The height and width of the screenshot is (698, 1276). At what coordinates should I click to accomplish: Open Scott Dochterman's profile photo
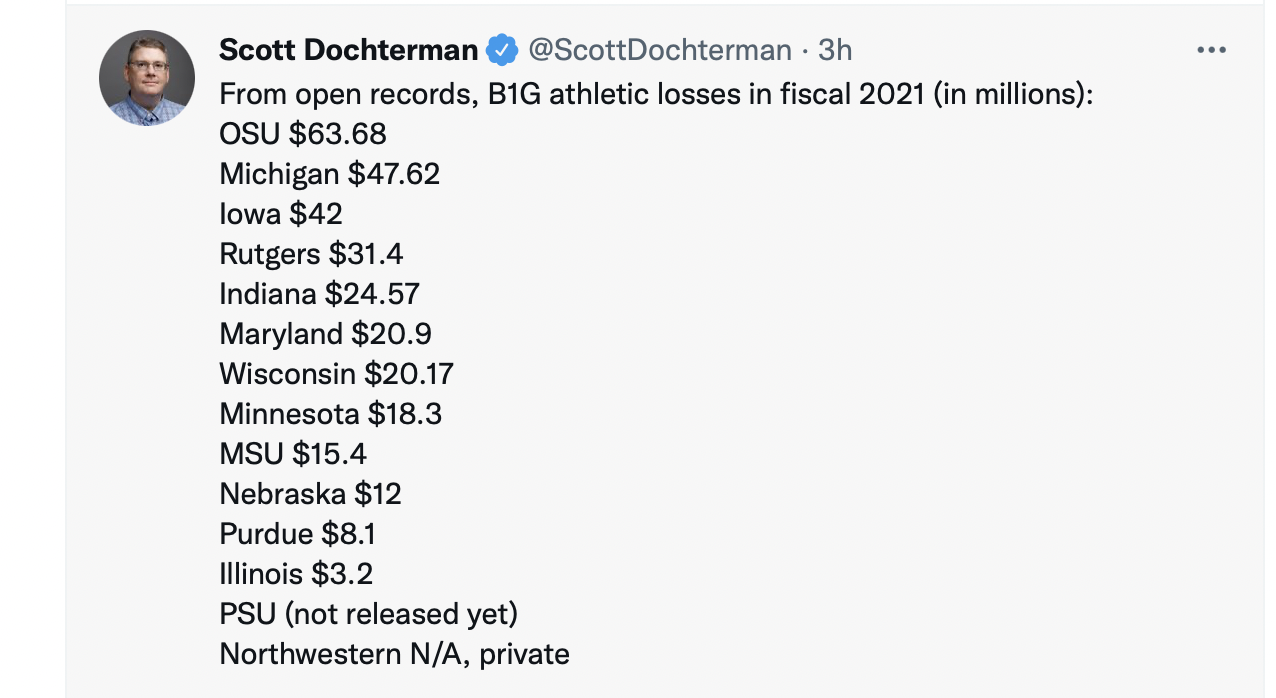(x=147, y=78)
